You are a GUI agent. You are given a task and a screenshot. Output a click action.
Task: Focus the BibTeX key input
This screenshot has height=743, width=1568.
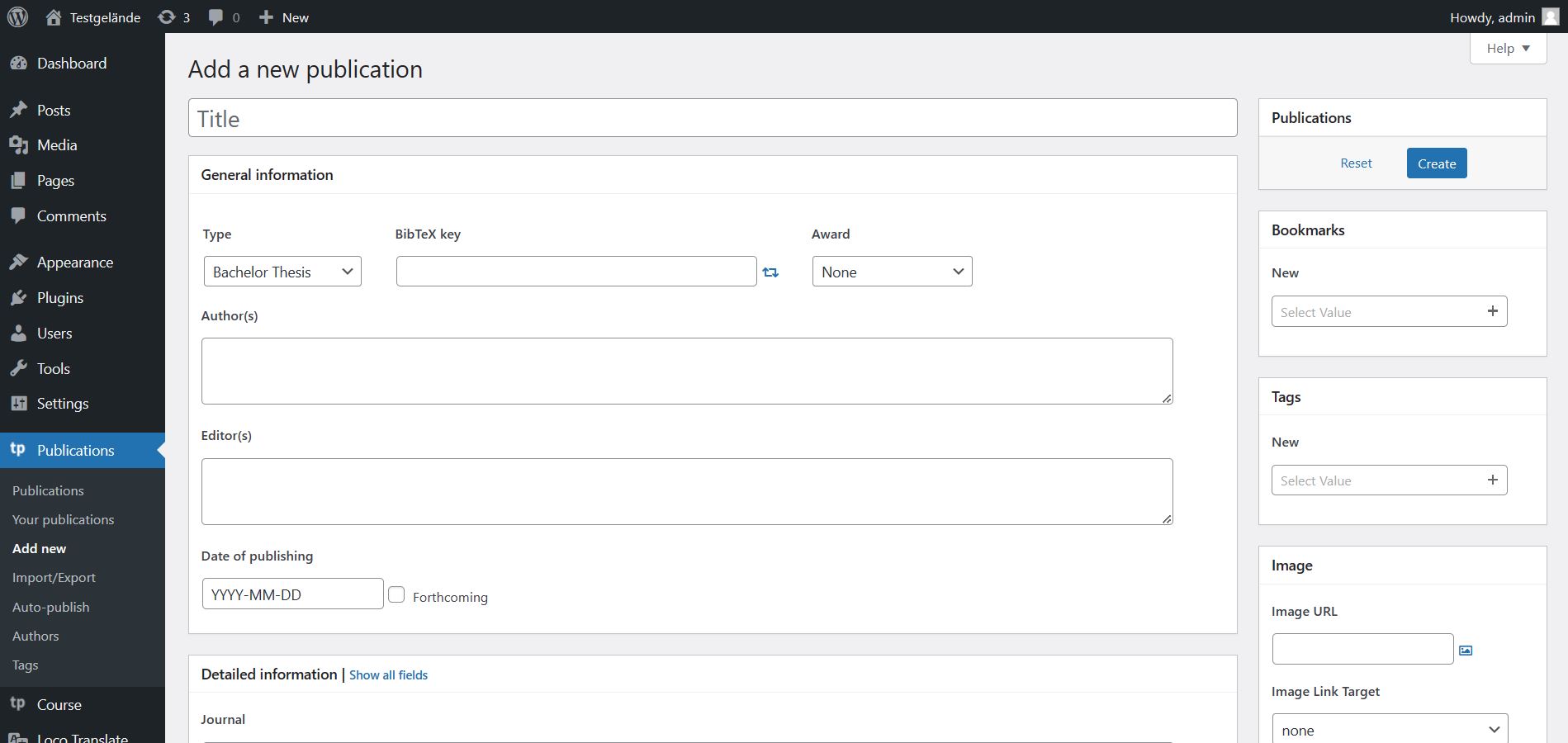[x=576, y=272]
